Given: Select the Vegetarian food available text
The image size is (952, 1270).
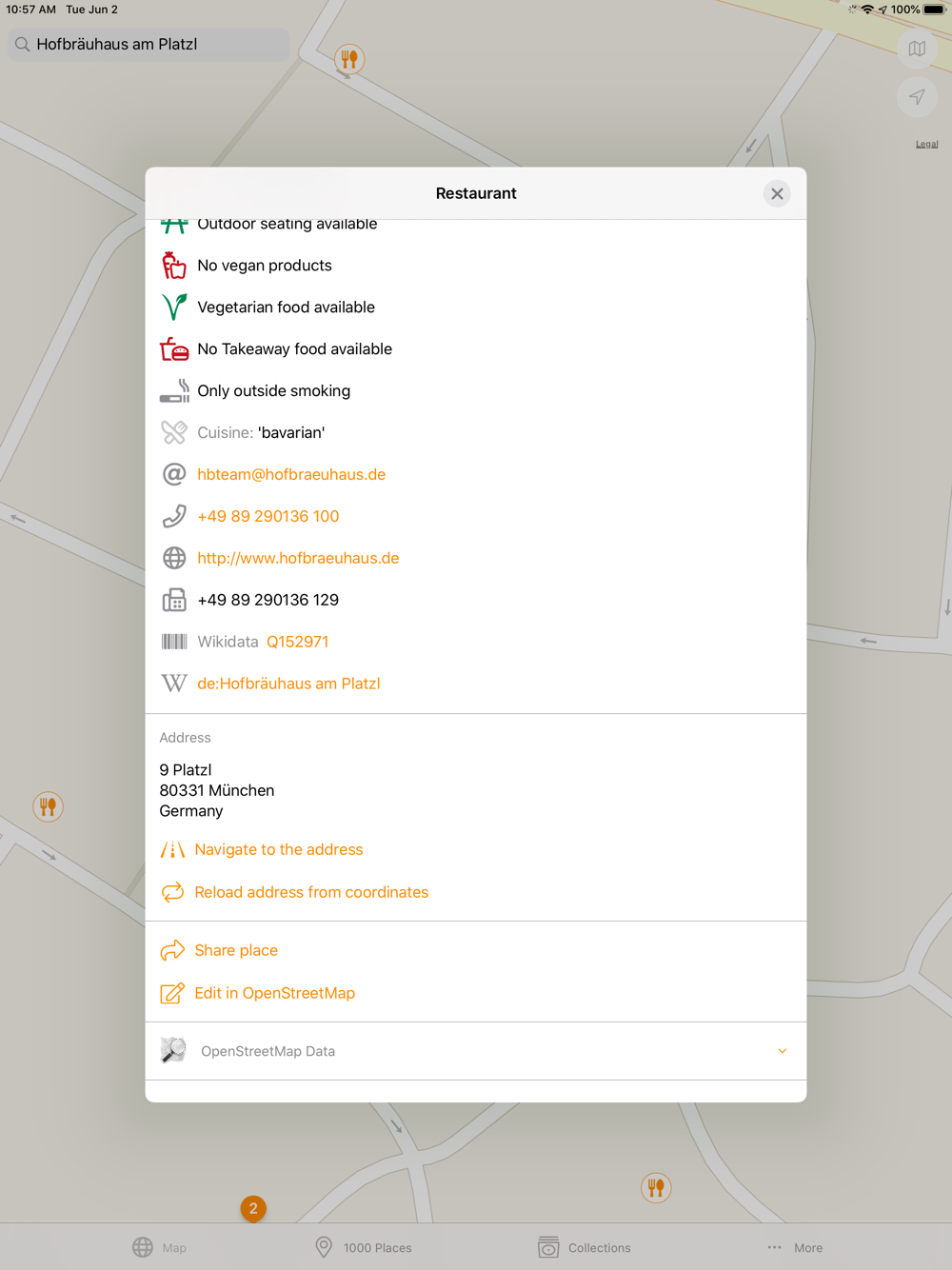Looking at the screenshot, I should 287,307.
